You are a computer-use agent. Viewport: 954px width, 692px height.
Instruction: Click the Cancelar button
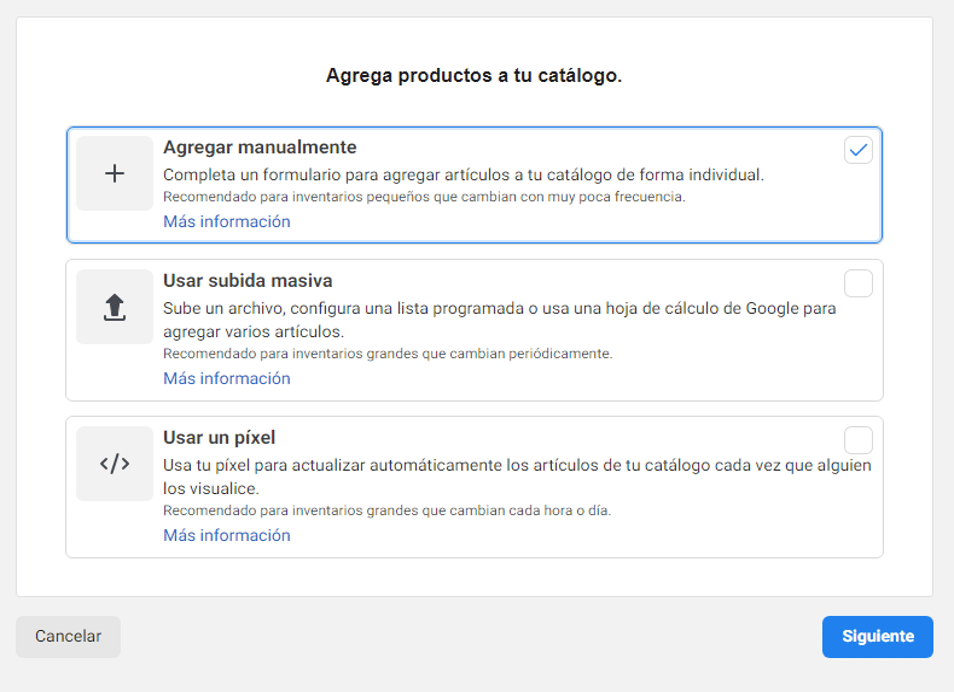click(68, 637)
